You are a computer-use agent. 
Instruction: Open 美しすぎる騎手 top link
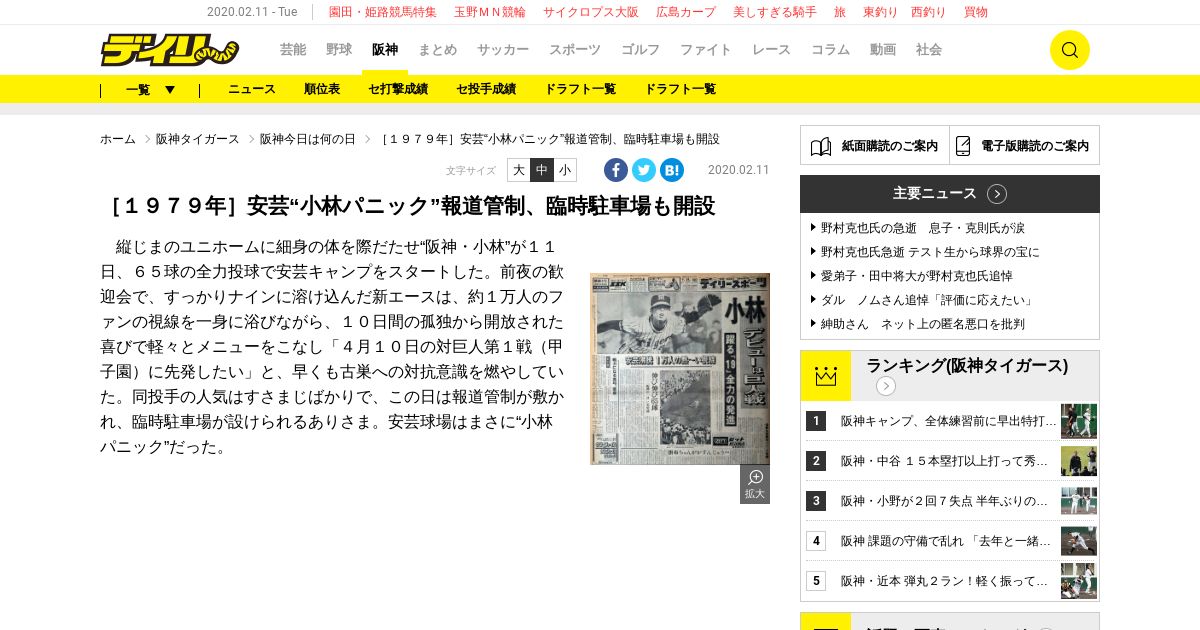click(x=775, y=12)
